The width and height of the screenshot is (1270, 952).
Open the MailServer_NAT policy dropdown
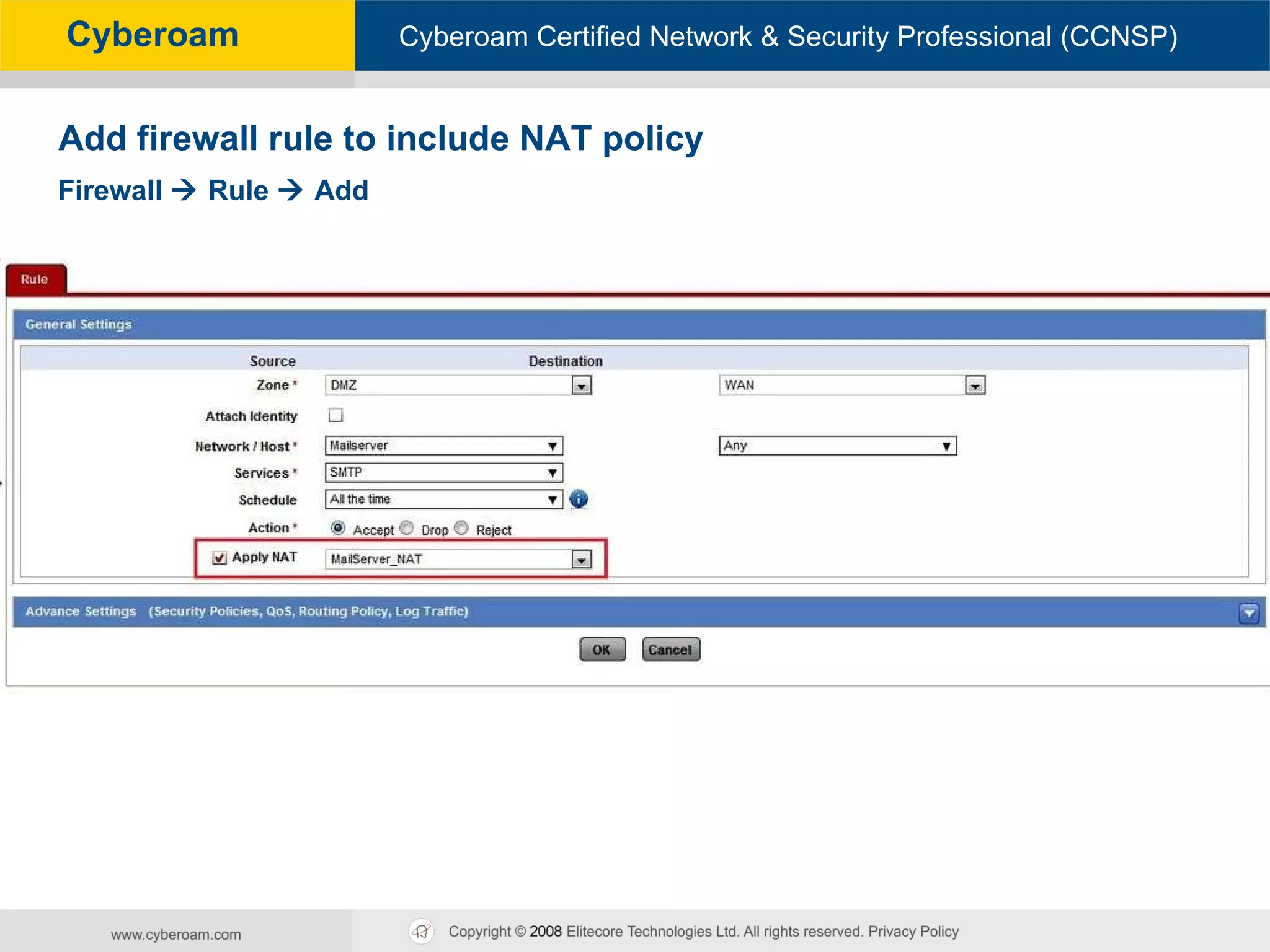coord(458,559)
